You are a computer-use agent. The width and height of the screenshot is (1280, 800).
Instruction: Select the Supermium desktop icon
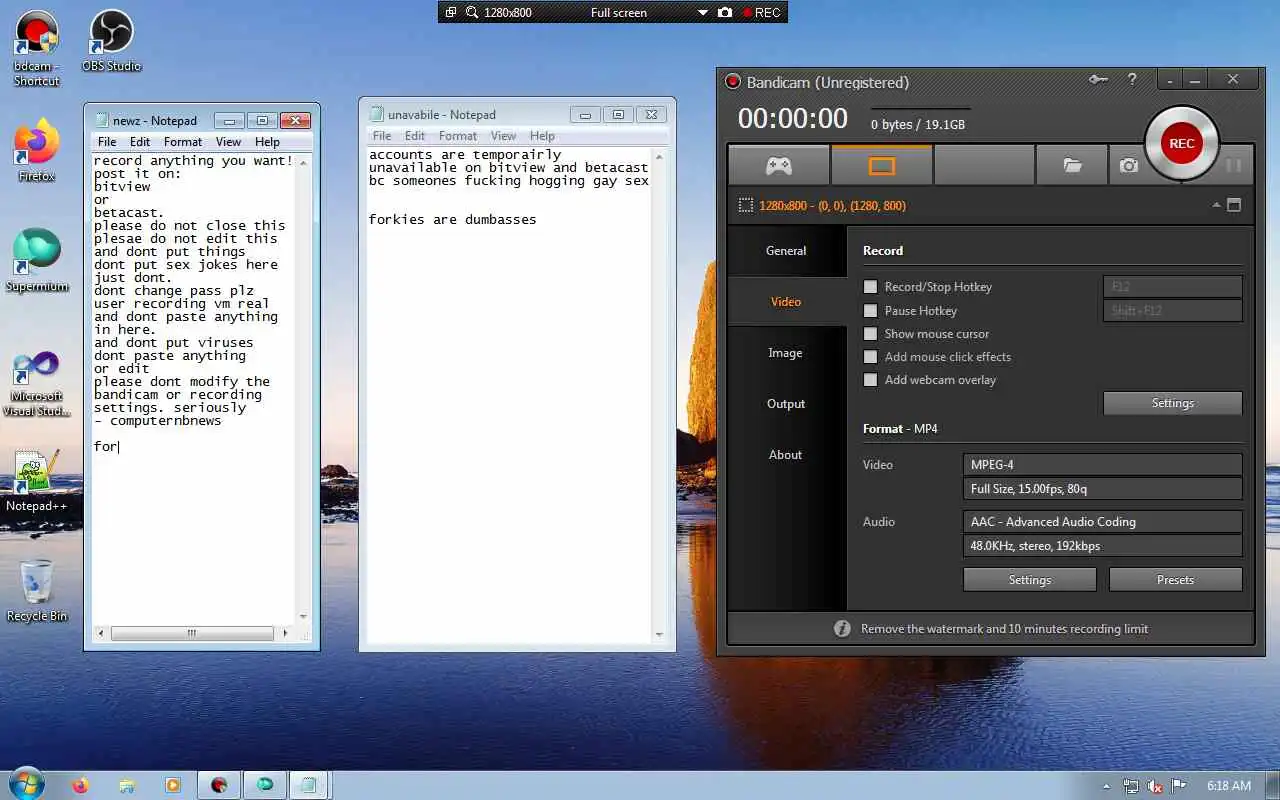tap(37, 260)
